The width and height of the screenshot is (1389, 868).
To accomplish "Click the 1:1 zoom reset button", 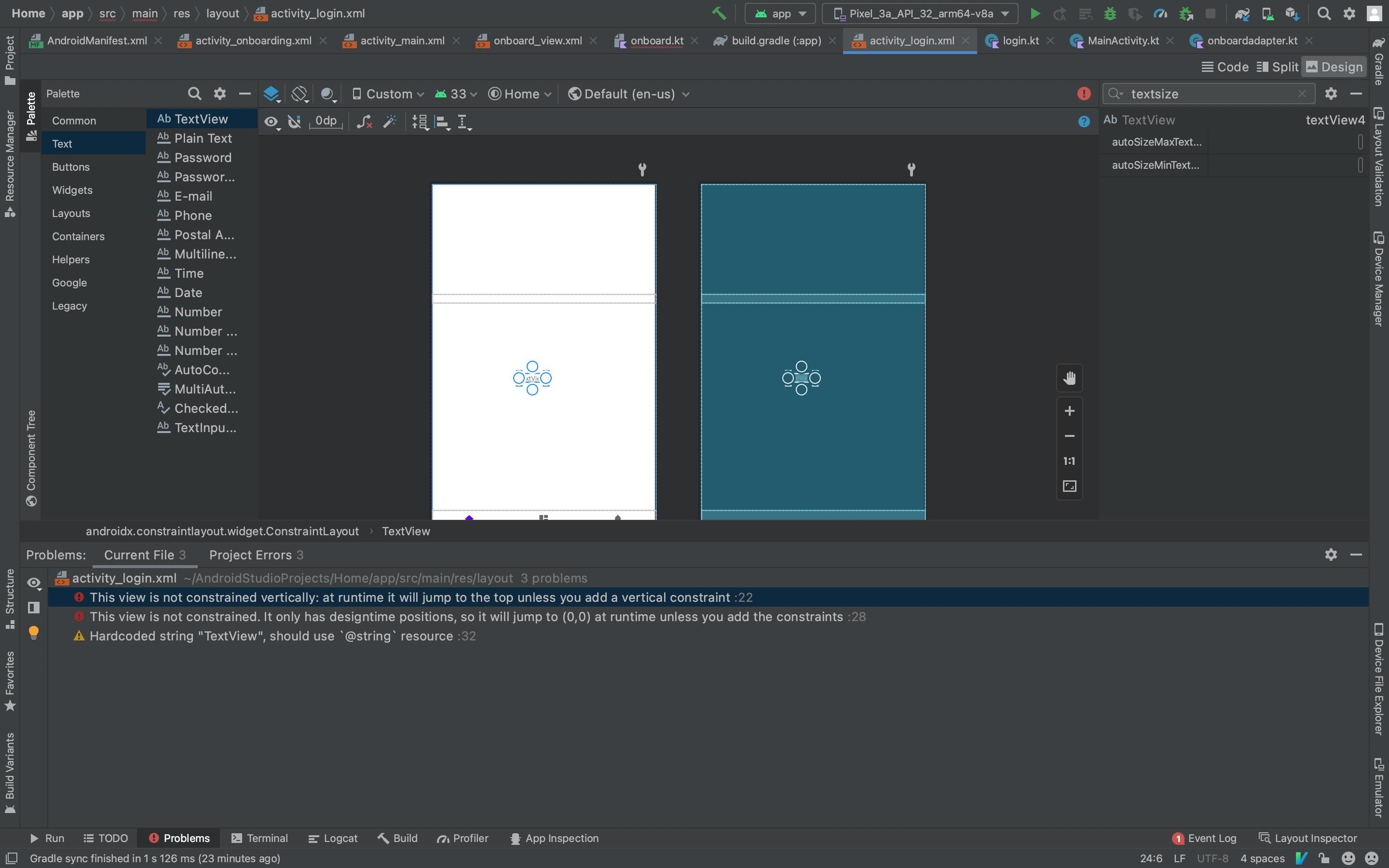I will click(1069, 461).
